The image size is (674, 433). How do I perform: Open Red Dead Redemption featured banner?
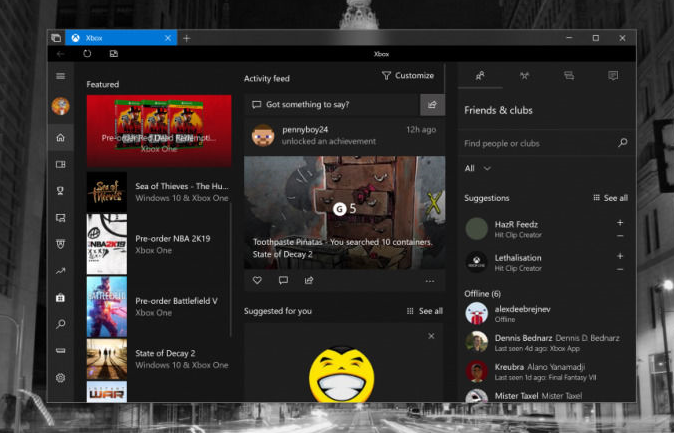click(x=159, y=131)
